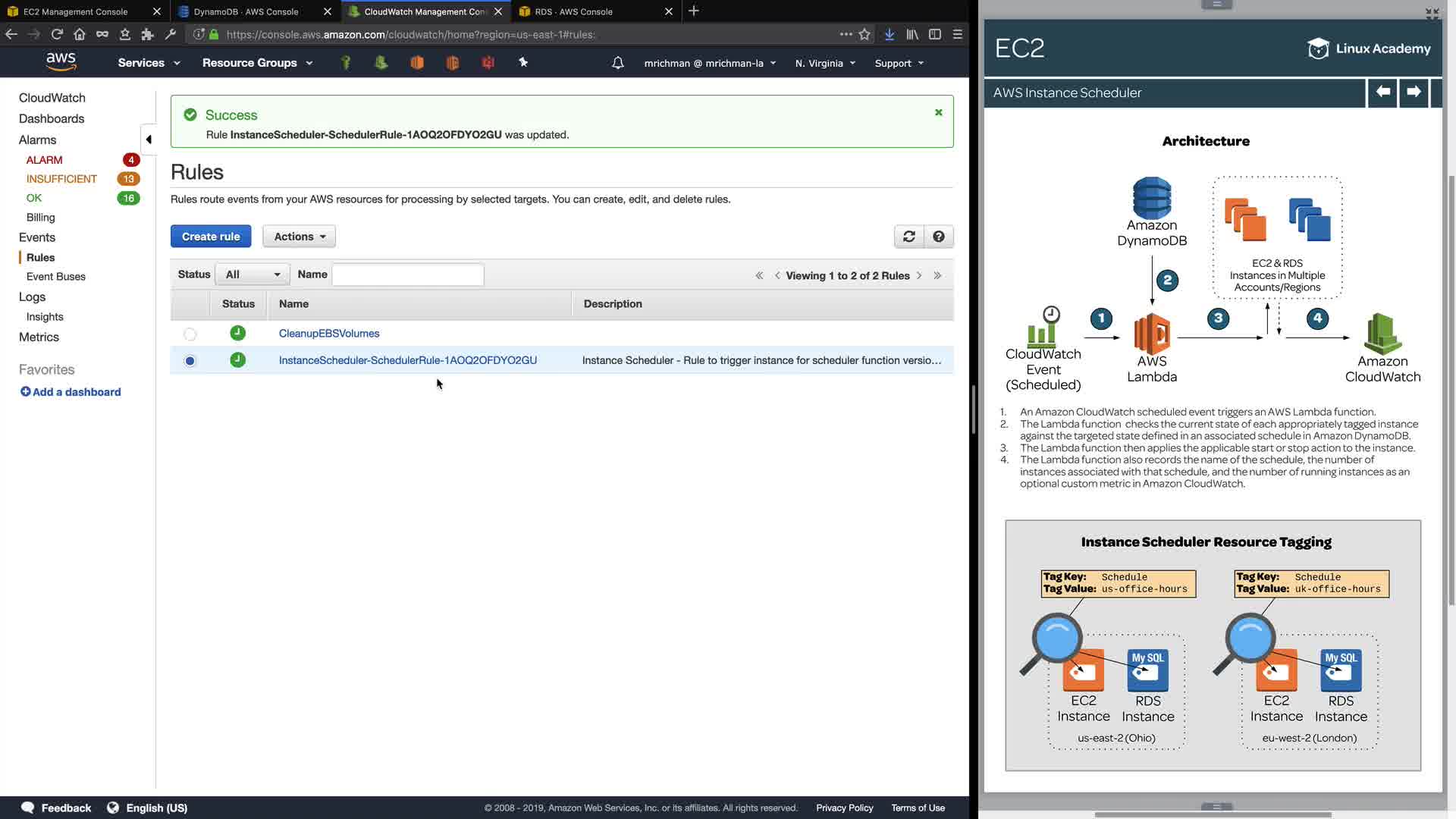Screen dimensions: 1456x819
Task: Go to previous slide arrow
Action: pyautogui.click(x=1382, y=92)
